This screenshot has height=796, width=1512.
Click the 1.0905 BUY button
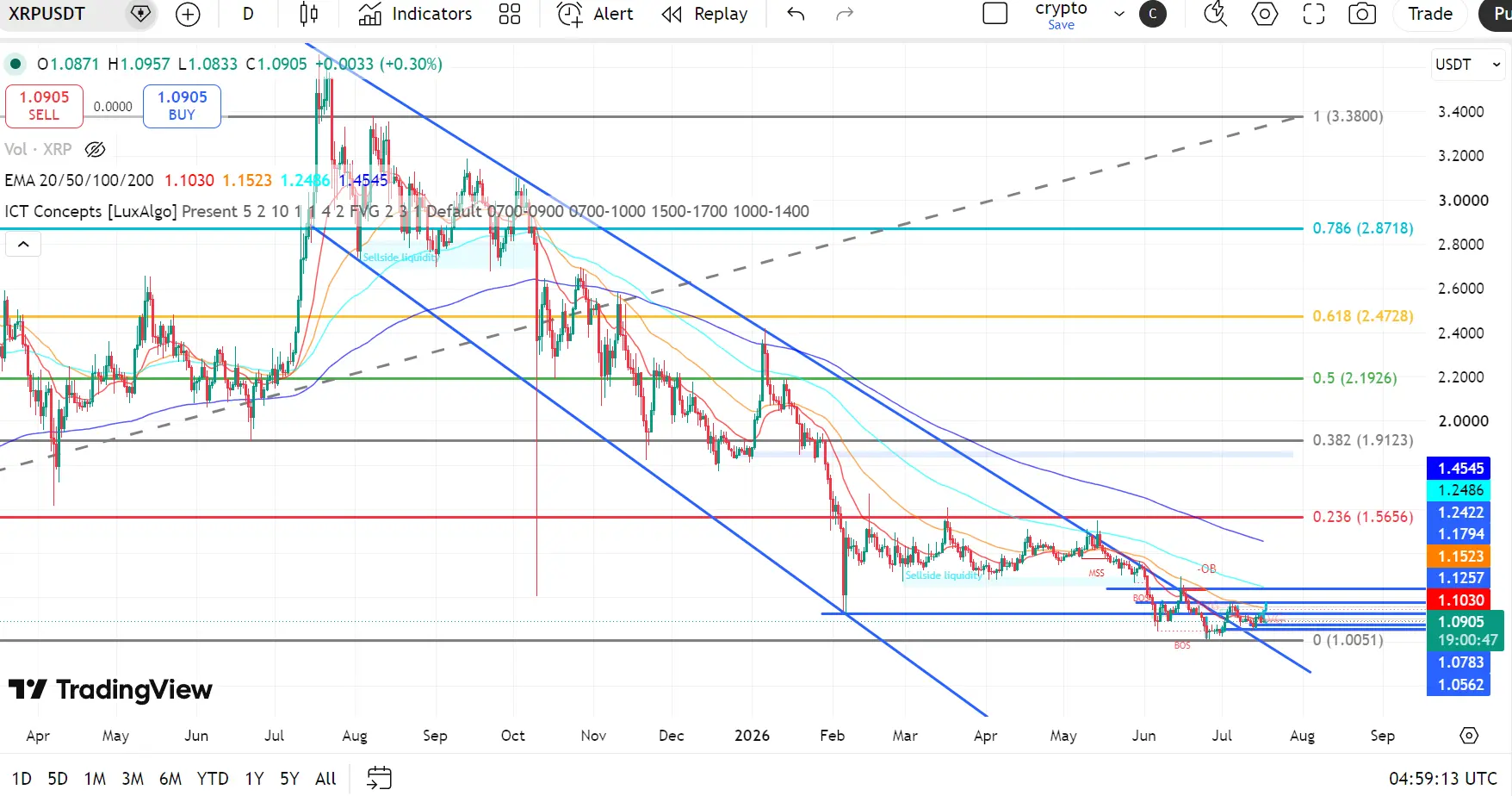point(182,106)
